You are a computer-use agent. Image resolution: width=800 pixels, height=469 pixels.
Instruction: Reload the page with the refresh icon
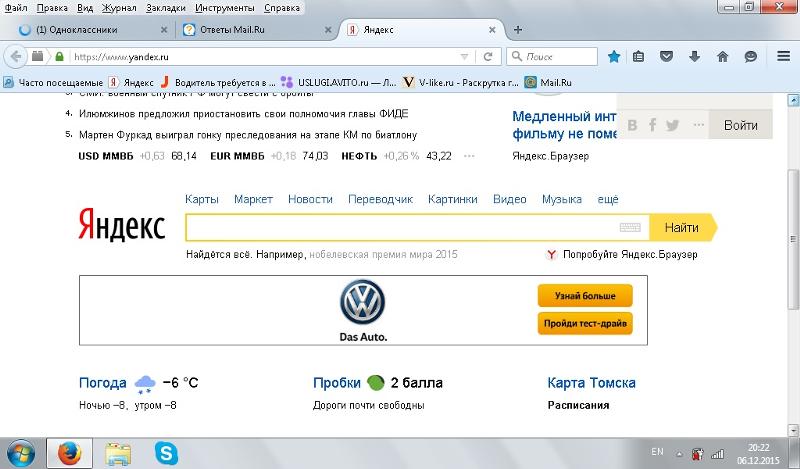click(488, 57)
